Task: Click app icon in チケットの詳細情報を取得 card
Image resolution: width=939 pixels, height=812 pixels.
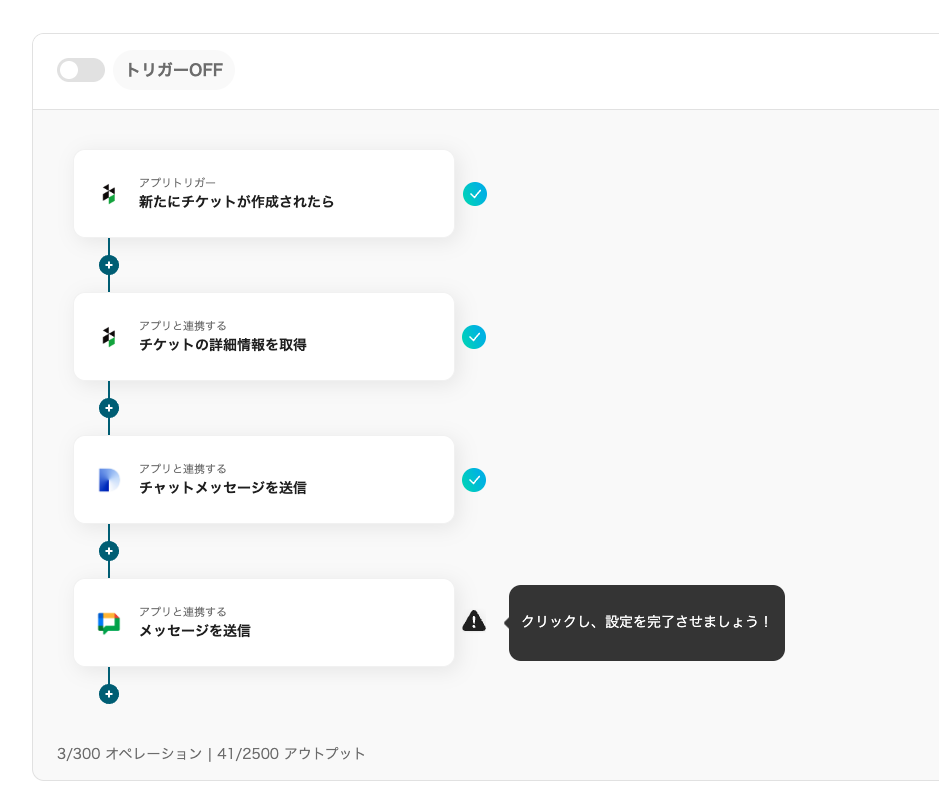Action: coord(108,337)
